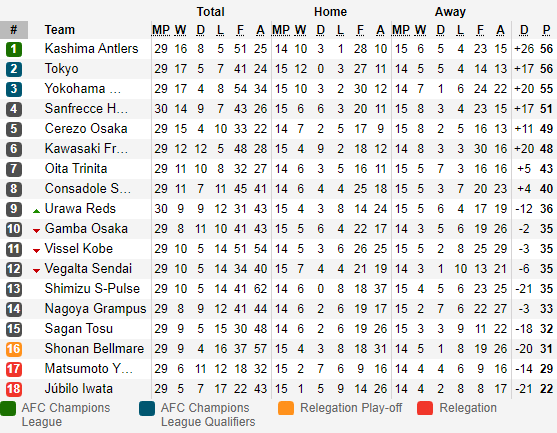The image size is (557, 433).
Task: Click the green up arrow beside Urawa Reds
Action: pyautogui.click(x=36, y=211)
